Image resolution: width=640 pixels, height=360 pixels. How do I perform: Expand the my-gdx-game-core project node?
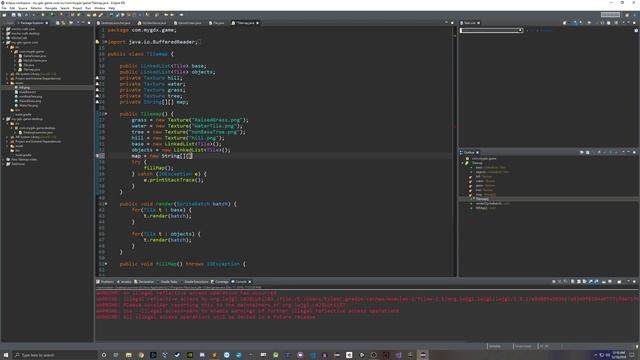pyautogui.click(x=4, y=42)
